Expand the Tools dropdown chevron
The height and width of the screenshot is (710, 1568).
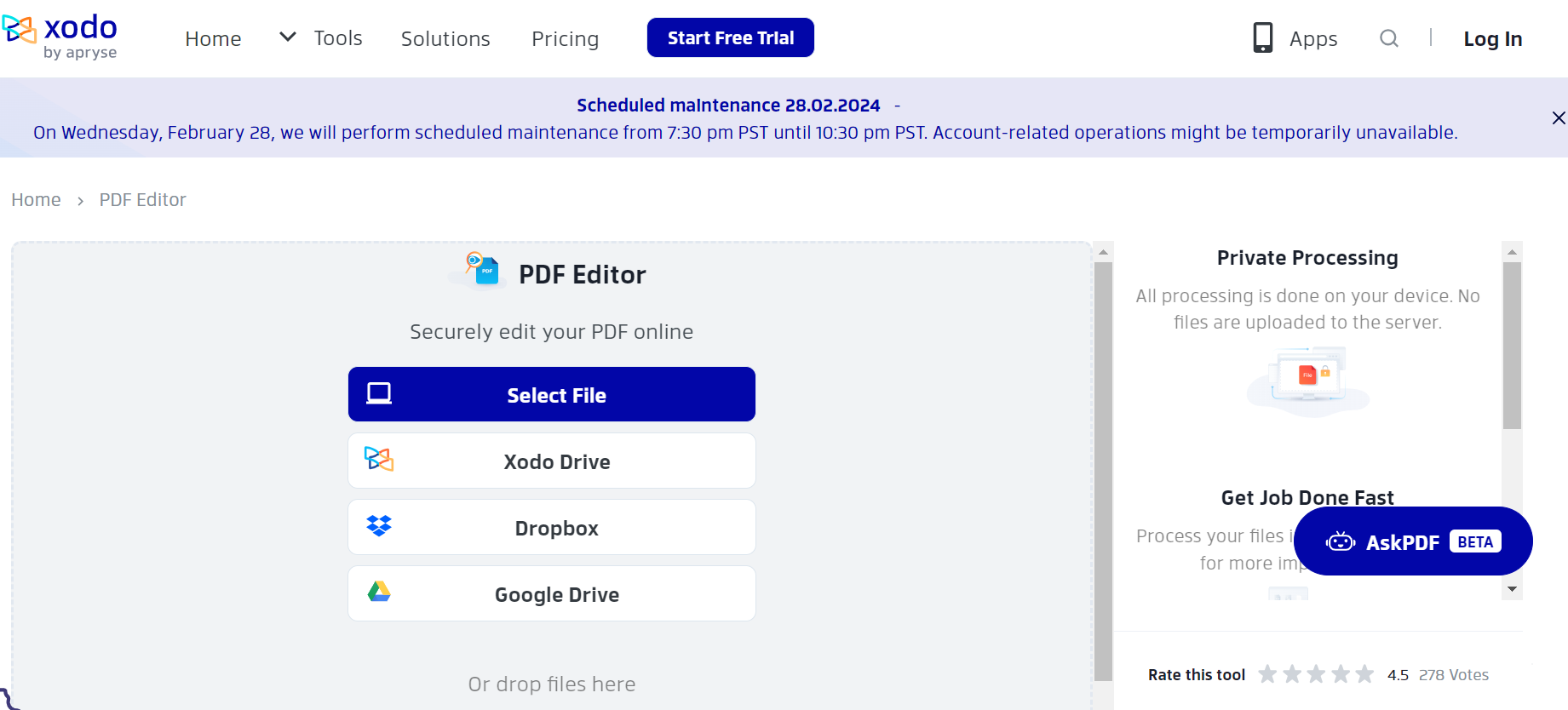point(288,37)
